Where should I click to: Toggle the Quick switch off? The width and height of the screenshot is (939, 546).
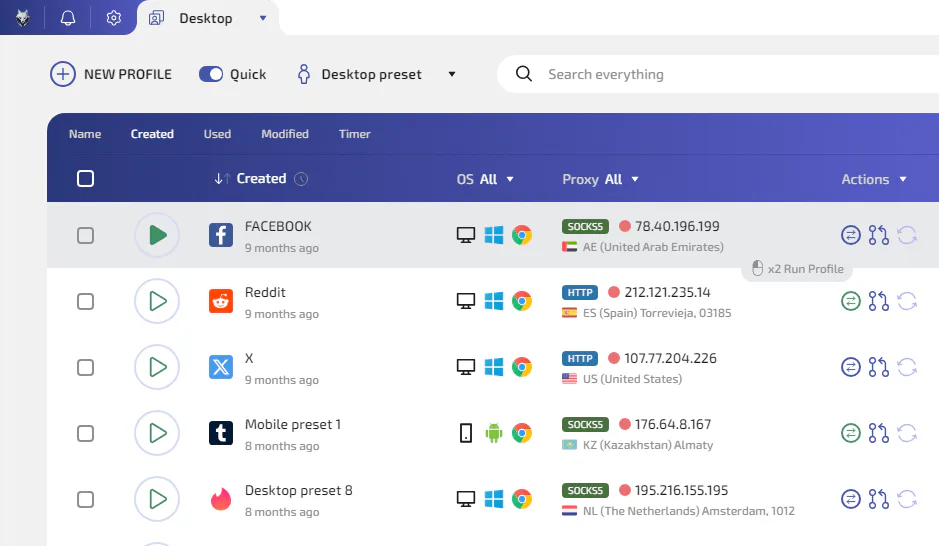click(x=211, y=74)
